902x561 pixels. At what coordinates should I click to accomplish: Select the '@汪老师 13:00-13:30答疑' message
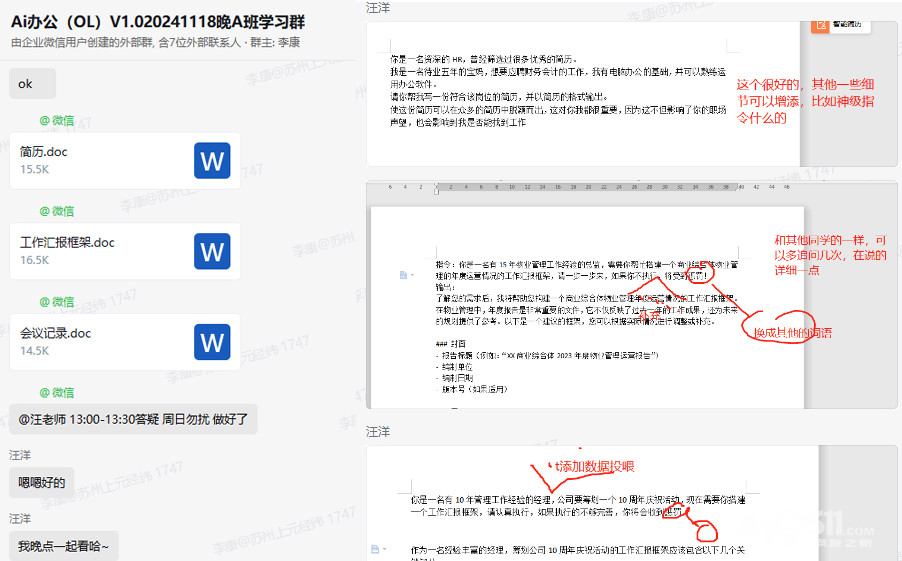[x=133, y=419]
